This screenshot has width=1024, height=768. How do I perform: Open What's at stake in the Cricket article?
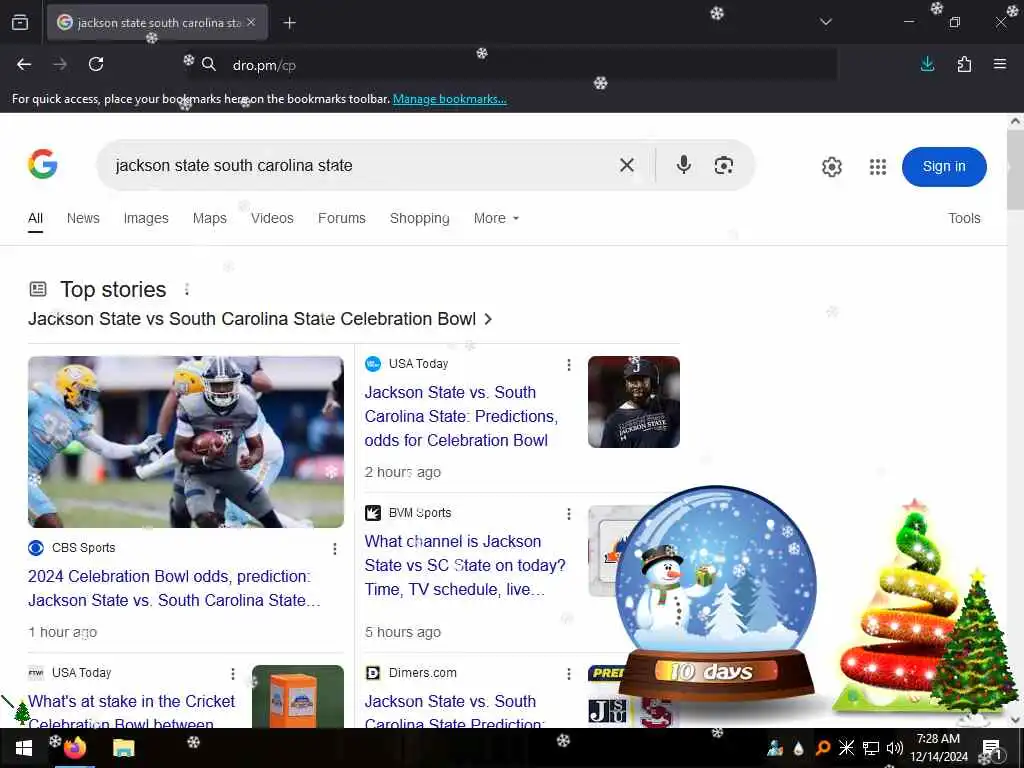click(x=131, y=711)
